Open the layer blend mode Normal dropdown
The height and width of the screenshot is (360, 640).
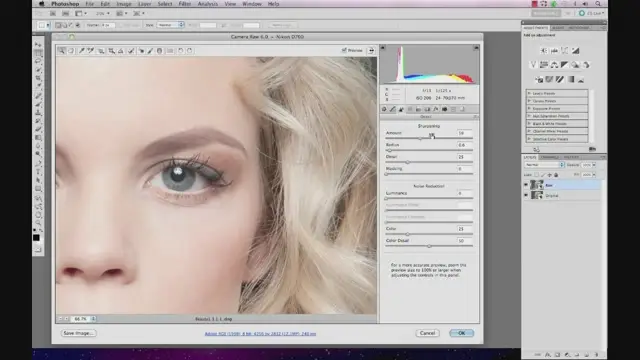[544, 165]
